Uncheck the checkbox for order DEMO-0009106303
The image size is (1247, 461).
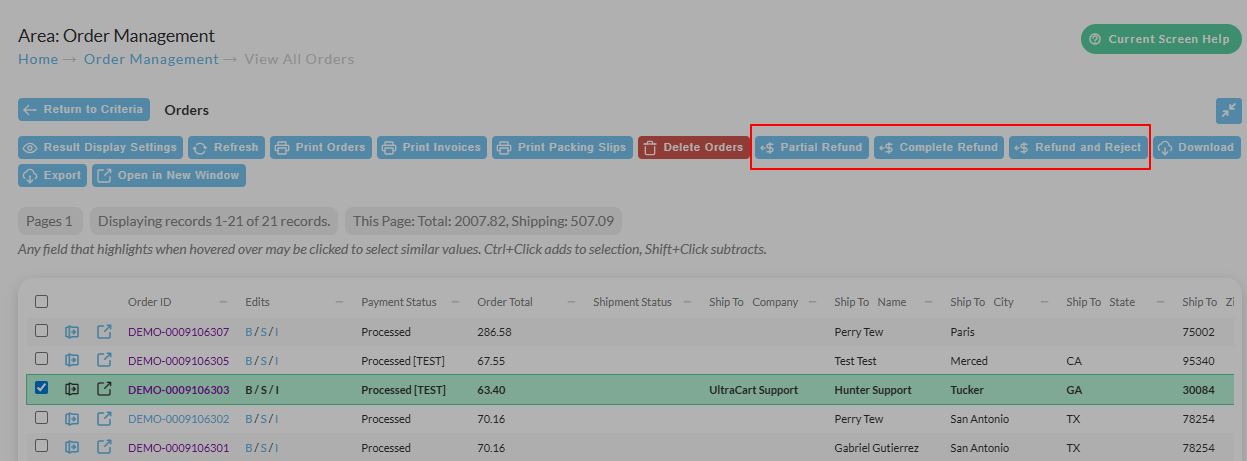pos(41,389)
